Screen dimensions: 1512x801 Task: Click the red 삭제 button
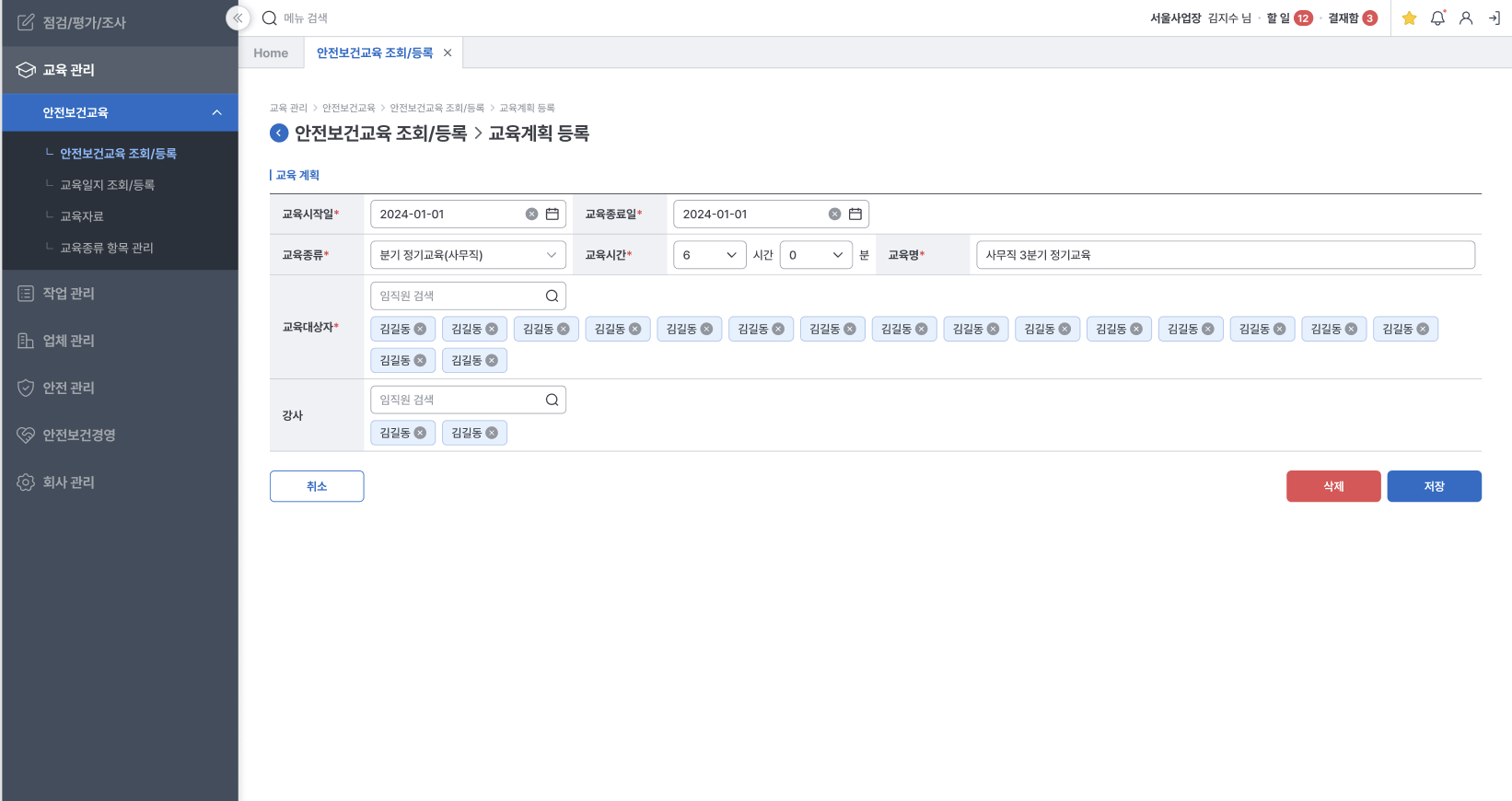pos(1332,486)
